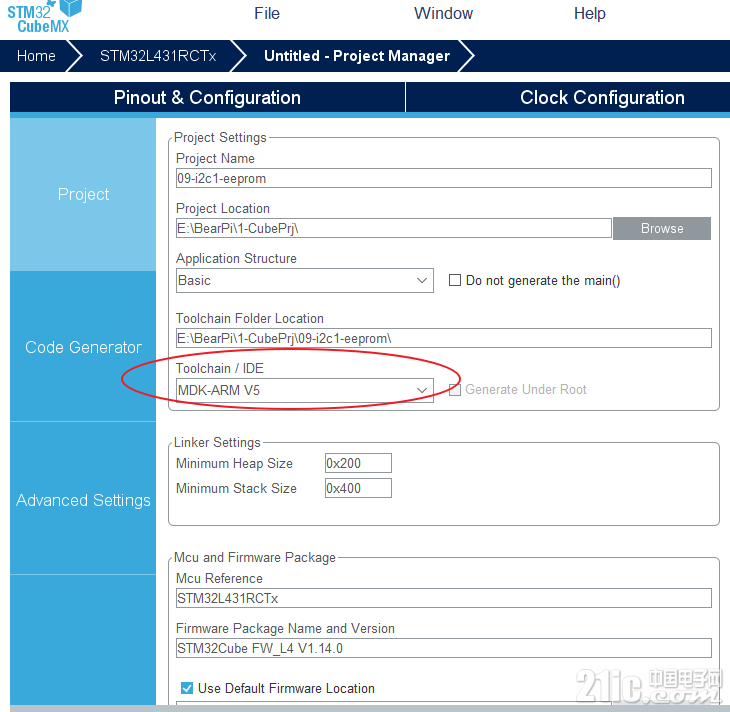Open the File menu
The width and height of the screenshot is (730, 712).
click(267, 14)
